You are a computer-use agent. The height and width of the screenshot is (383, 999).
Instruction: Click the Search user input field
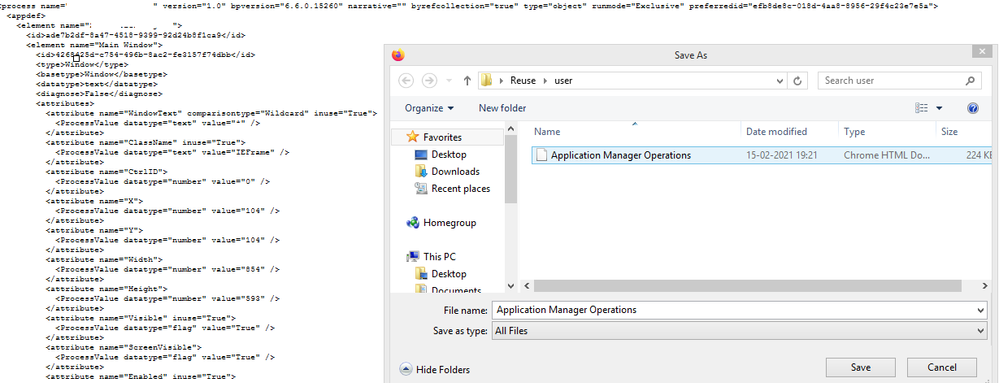[x=892, y=81]
